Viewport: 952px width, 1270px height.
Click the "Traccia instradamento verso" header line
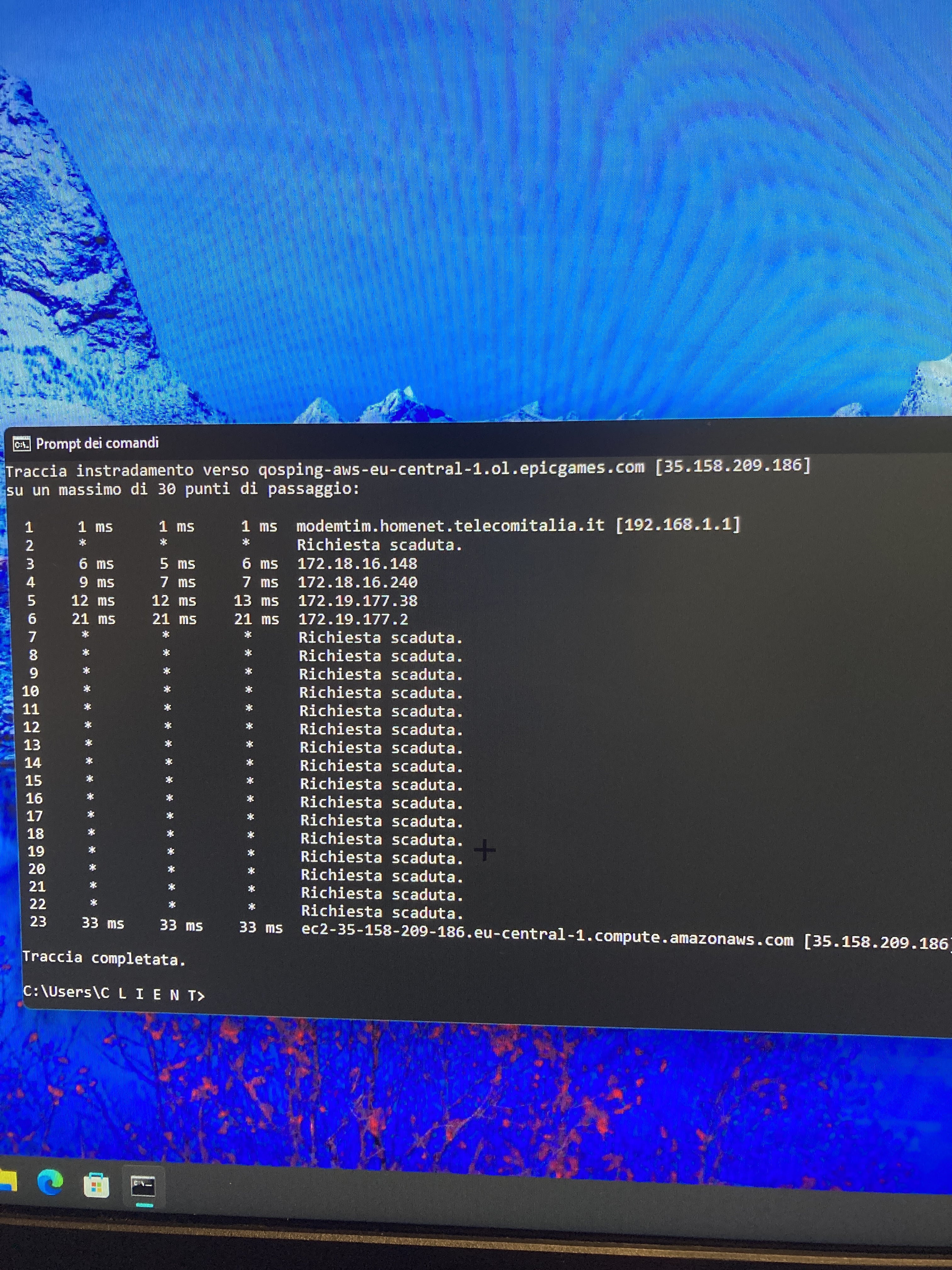tap(407, 468)
